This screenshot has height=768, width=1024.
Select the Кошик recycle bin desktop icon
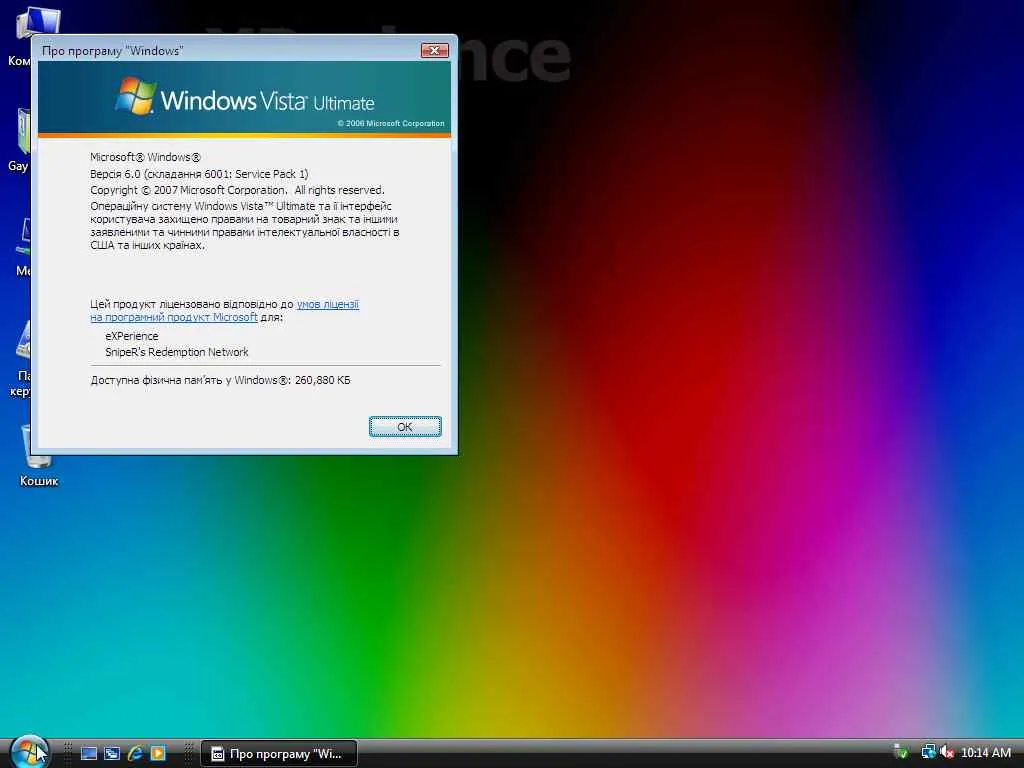point(39,455)
